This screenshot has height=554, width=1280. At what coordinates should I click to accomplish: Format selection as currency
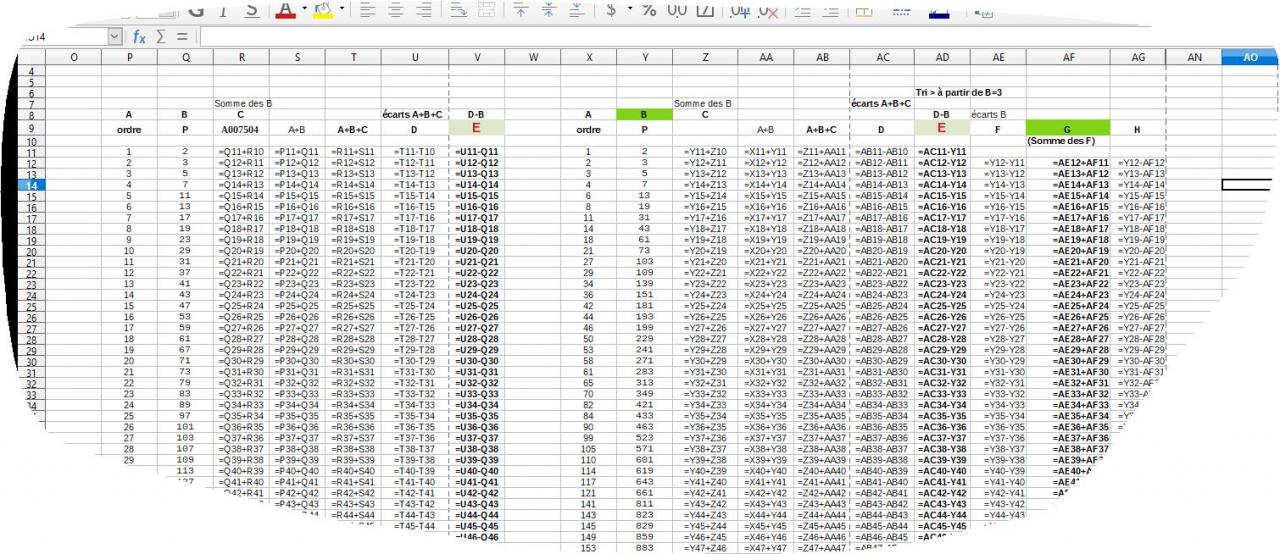611,9
